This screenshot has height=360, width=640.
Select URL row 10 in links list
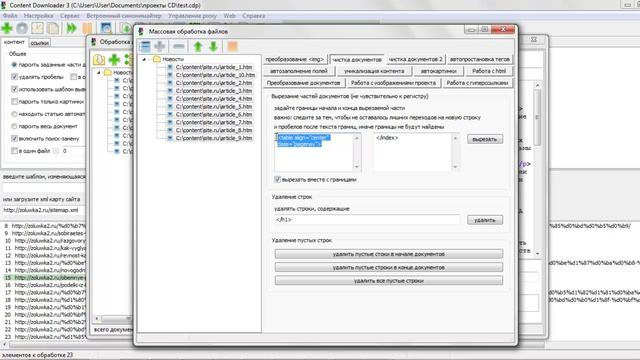(x=44, y=241)
